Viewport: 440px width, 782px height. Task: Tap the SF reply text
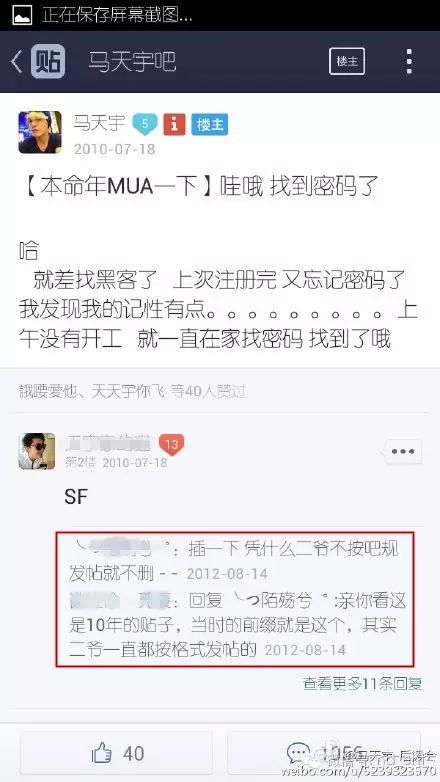click(x=76, y=496)
